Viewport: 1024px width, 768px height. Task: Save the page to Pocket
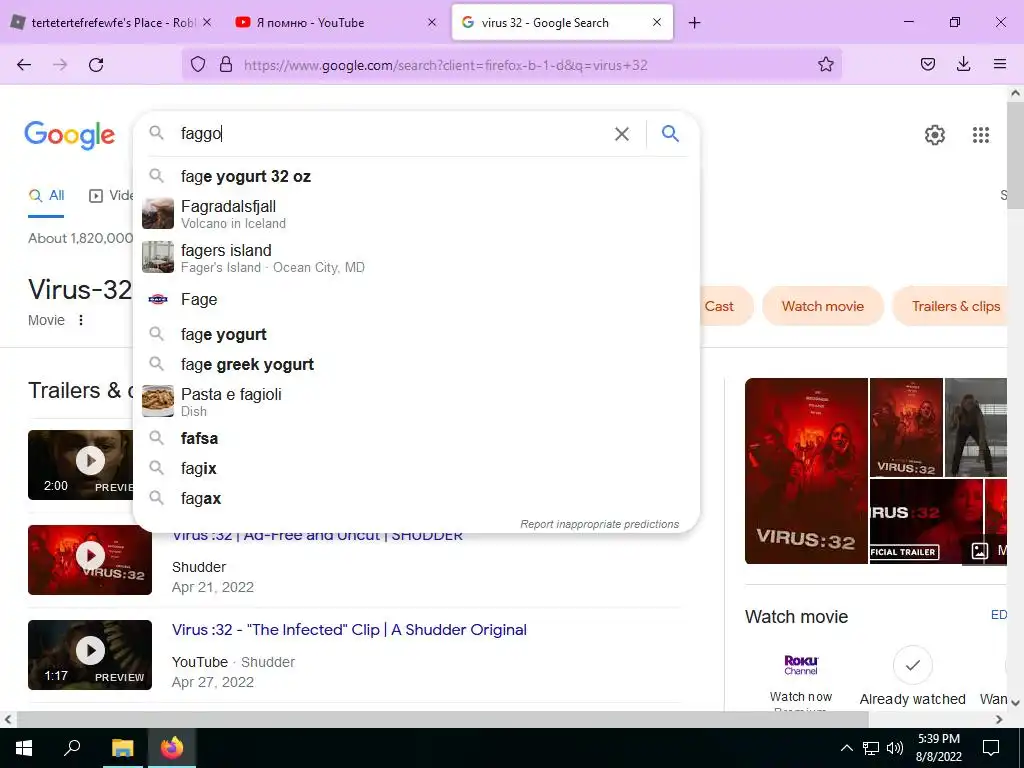(x=927, y=64)
